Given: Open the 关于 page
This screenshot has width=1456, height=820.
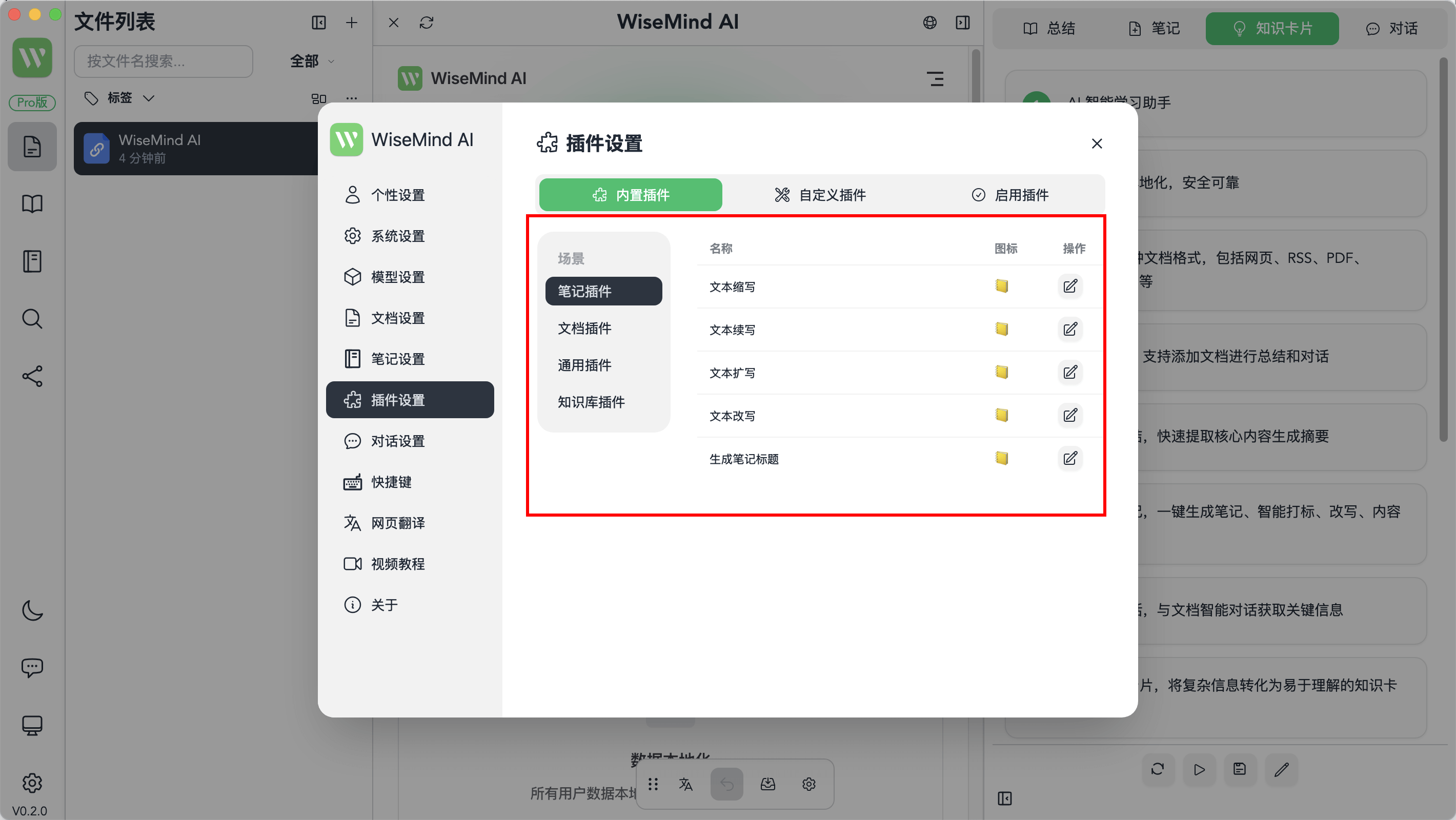Looking at the screenshot, I should pyautogui.click(x=410, y=605).
